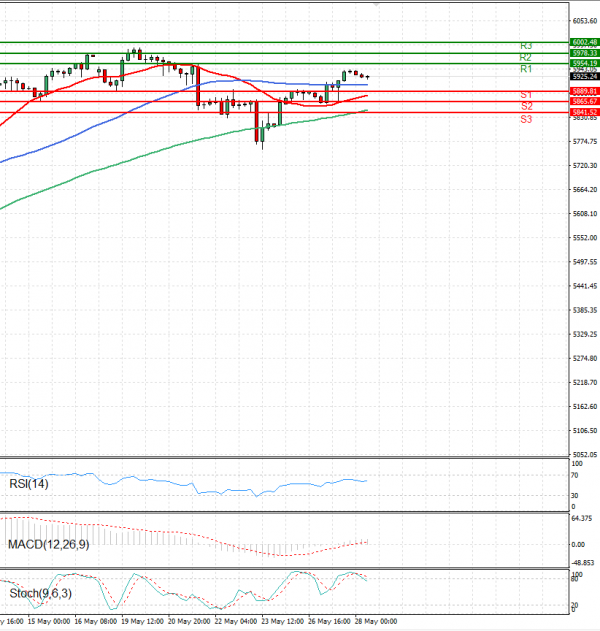Image resolution: width=600 pixels, height=631 pixels.
Task: Click the 5552.00 price axis value
Action: [x=585, y=238]
